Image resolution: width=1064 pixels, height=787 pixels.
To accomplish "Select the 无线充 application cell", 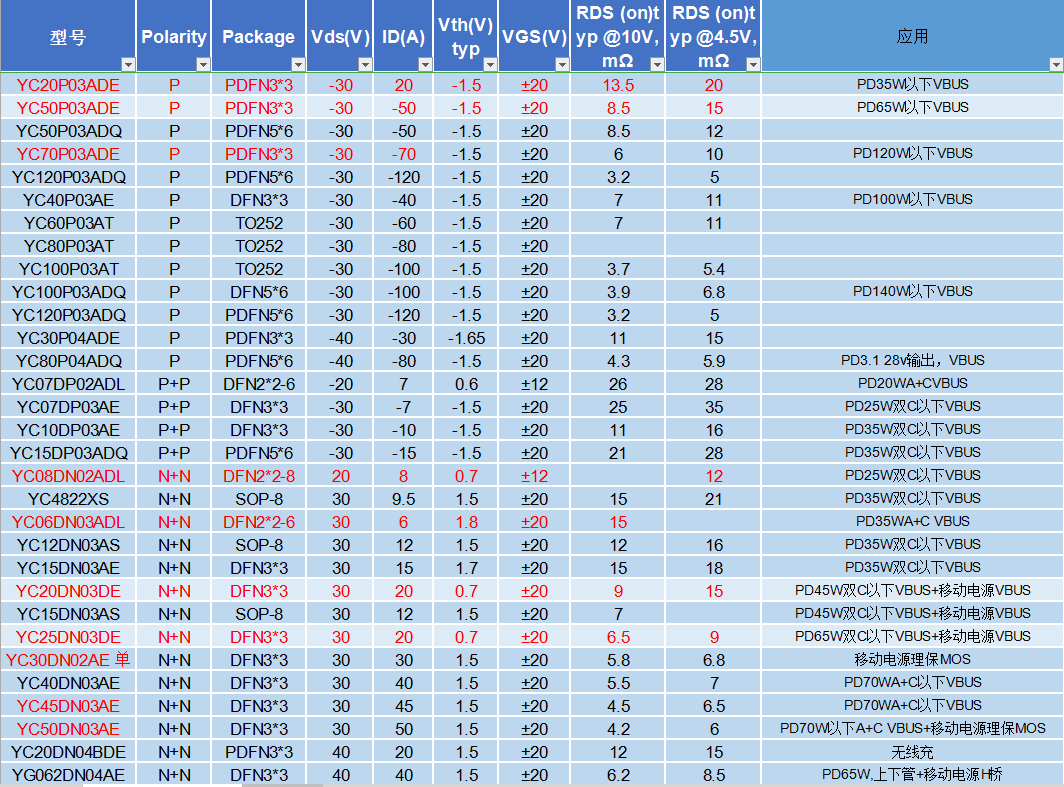I will point(912,752).
